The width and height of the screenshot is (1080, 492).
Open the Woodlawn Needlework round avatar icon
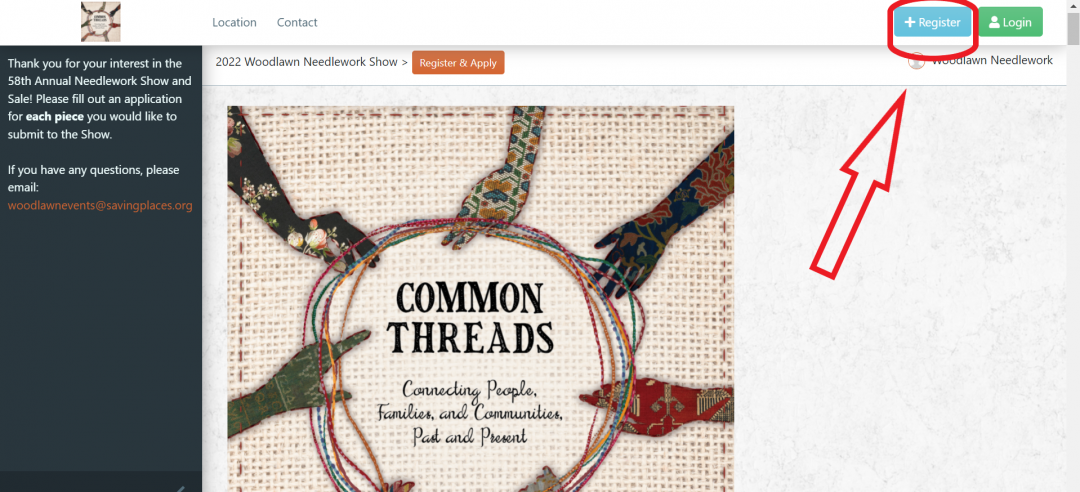pyautogui.click(x=916, y=61)
